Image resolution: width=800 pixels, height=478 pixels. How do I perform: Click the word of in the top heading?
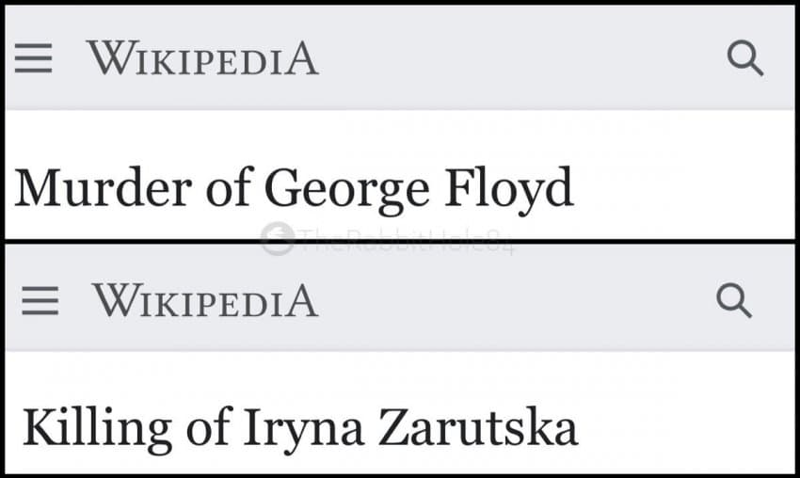point(229,187)
